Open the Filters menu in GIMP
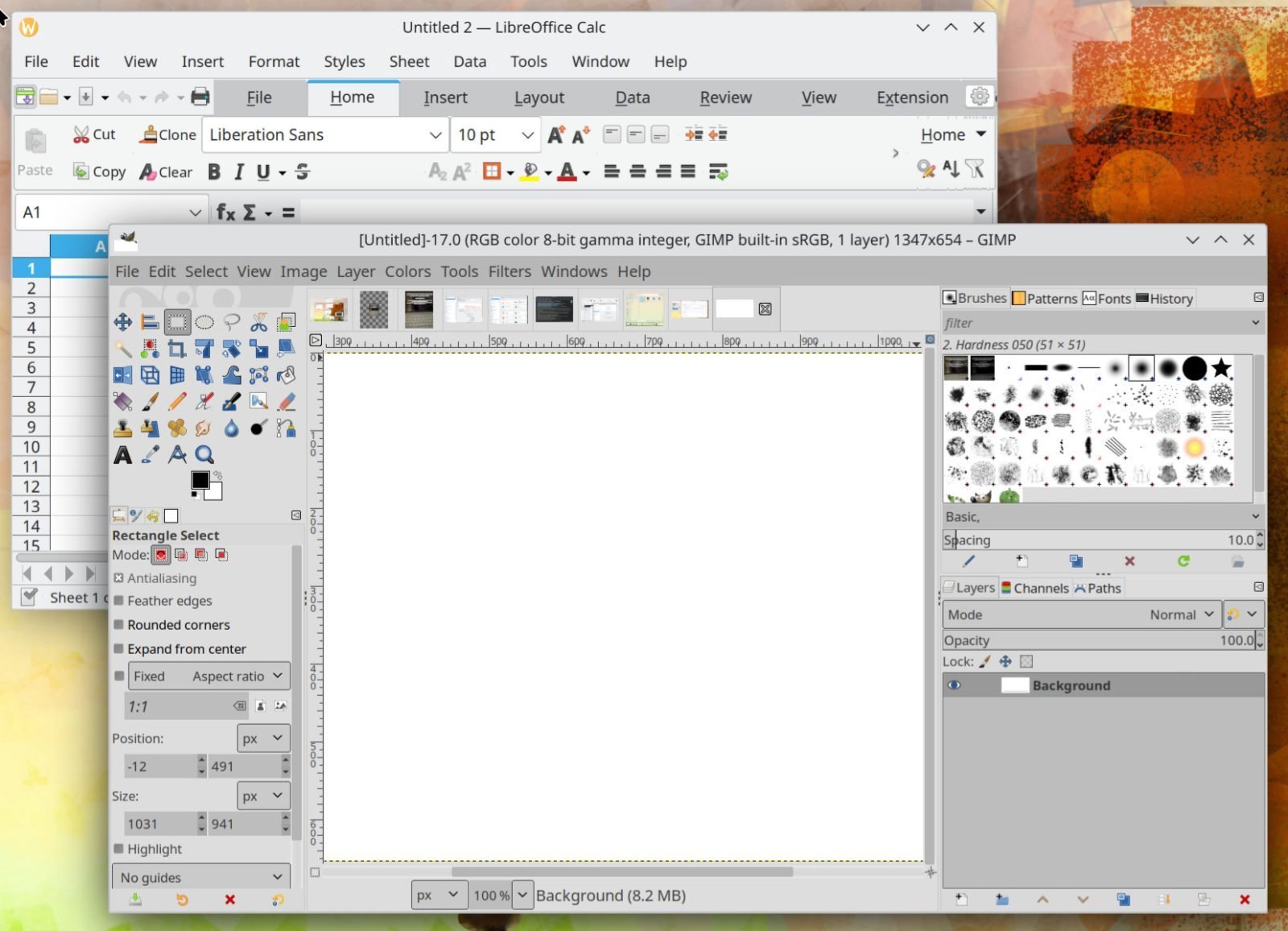This screenshot has height=931, width=1288. (509, 271)
